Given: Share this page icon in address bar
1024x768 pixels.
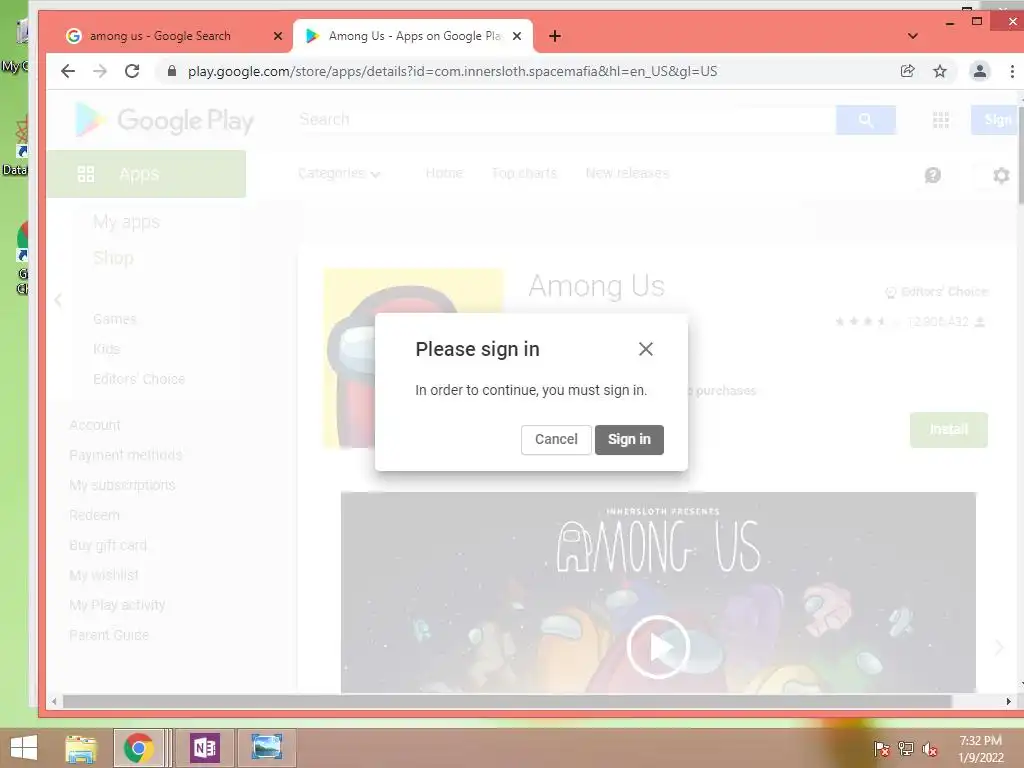Looking at the screenshot, I should (x=907, y=71).
